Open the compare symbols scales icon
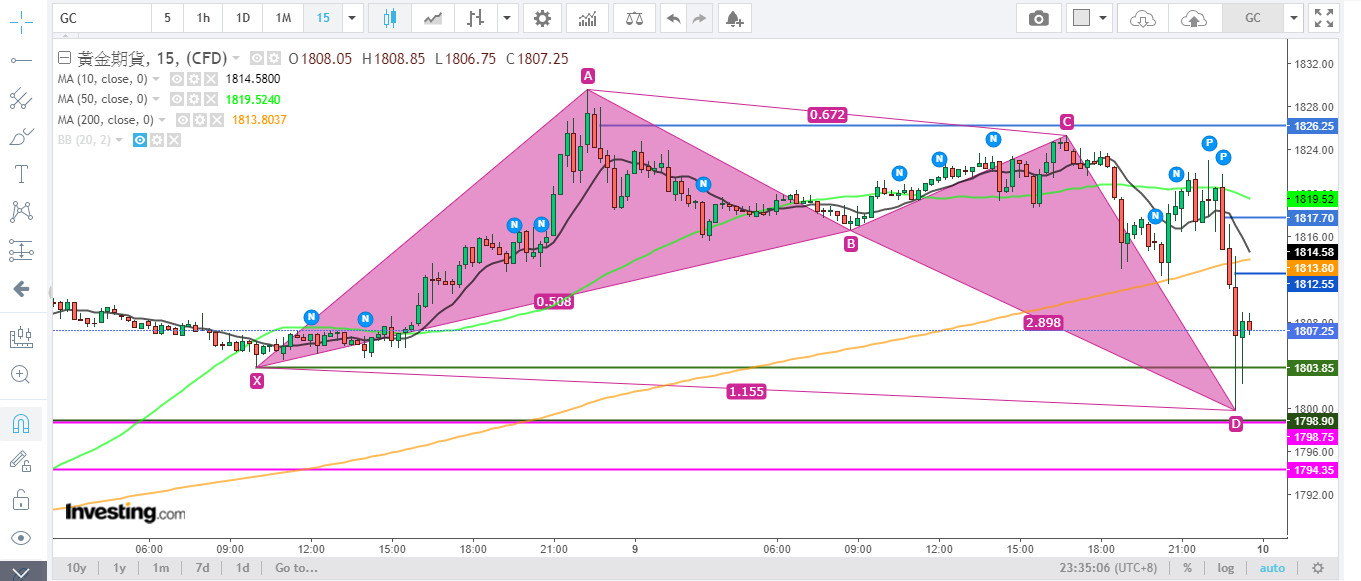The width and height of the screenshot is (1361, 581). coord(635,18)
